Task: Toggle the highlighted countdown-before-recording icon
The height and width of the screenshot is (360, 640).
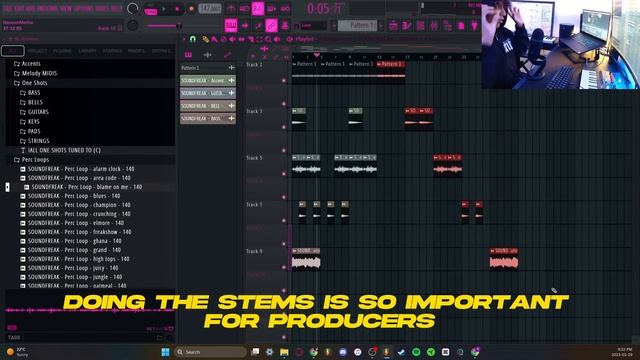Action: (x=258, y=9)
